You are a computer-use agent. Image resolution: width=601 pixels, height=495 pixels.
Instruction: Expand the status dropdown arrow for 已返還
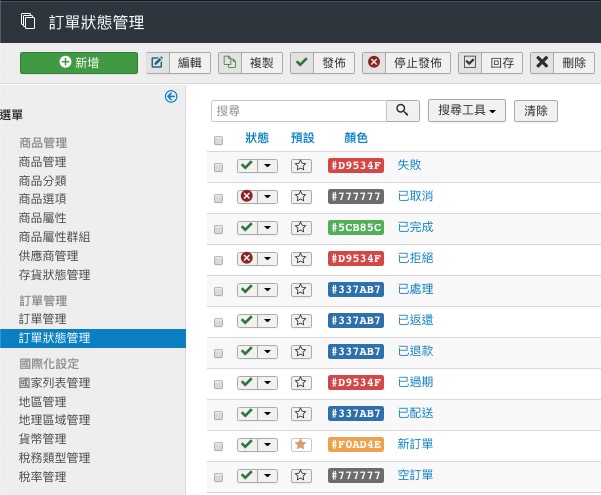[x=267, y=321]
